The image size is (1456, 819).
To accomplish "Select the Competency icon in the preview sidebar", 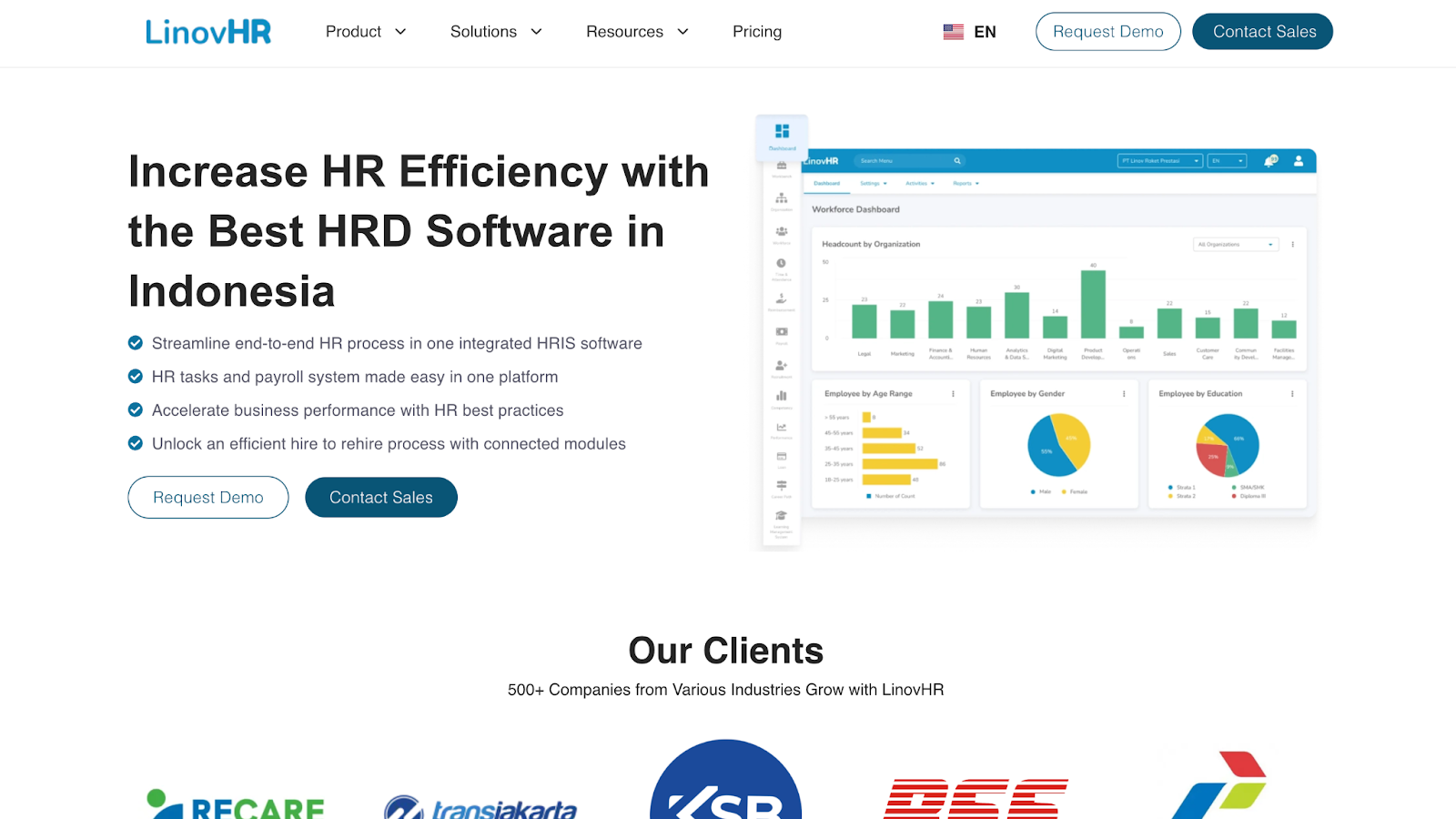I will [782, 396].
